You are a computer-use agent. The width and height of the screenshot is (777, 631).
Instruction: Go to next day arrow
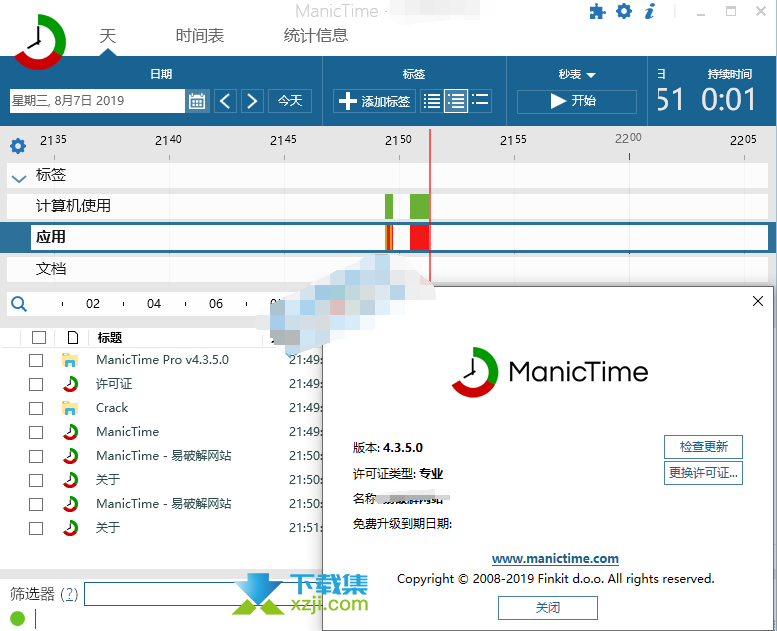[x=252, y=101]
